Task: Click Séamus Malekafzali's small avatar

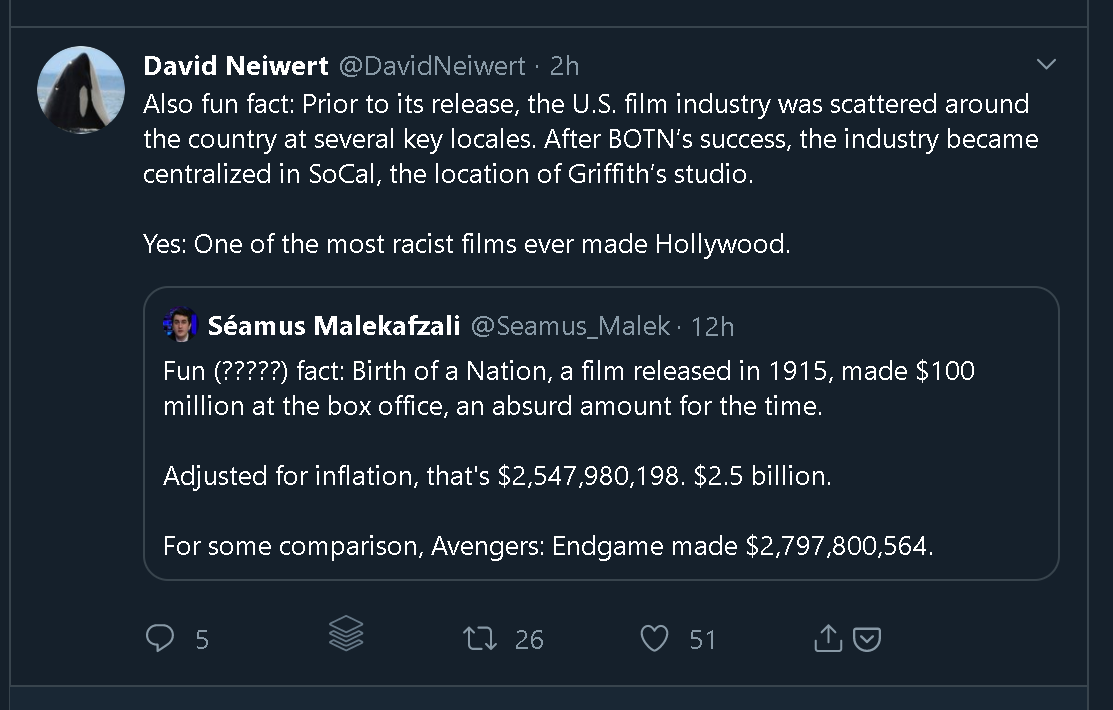Action: (181, 325)
